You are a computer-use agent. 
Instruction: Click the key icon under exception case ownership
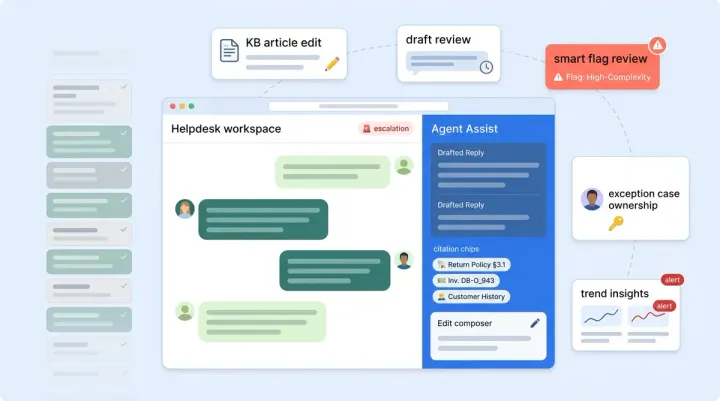click(x=616, y=224)
